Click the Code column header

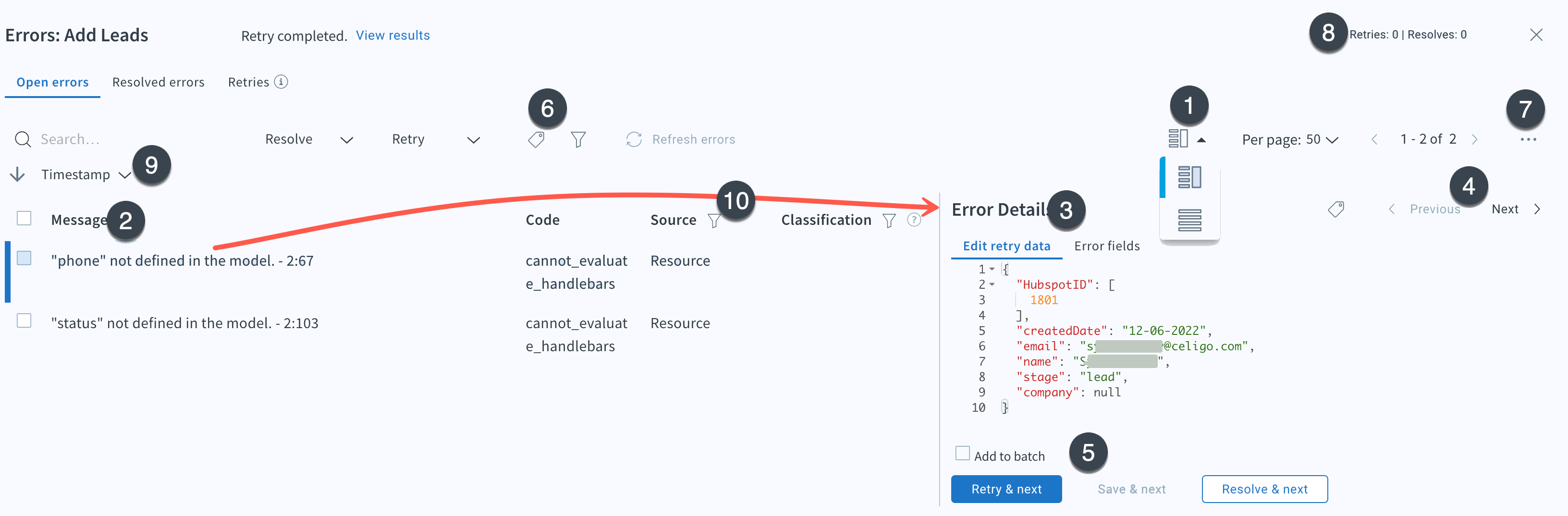pyautogui.click(x=542, y=220)
